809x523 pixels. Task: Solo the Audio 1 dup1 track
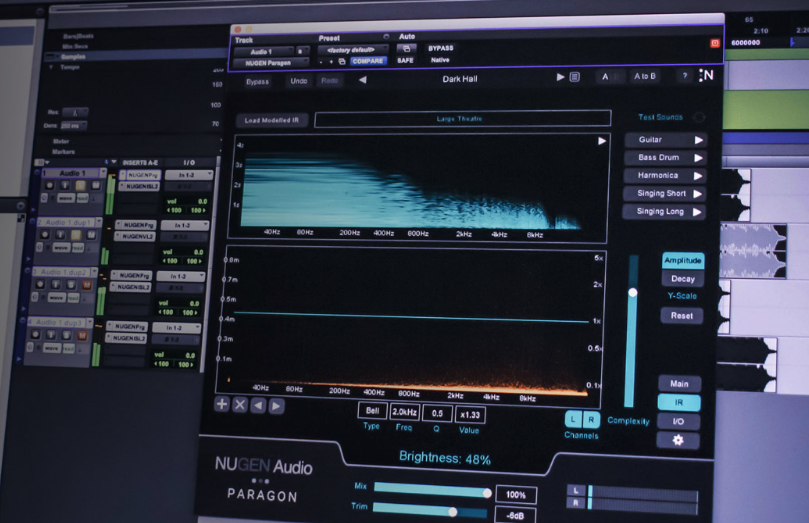pyautogui.click(x=76, y=235)
